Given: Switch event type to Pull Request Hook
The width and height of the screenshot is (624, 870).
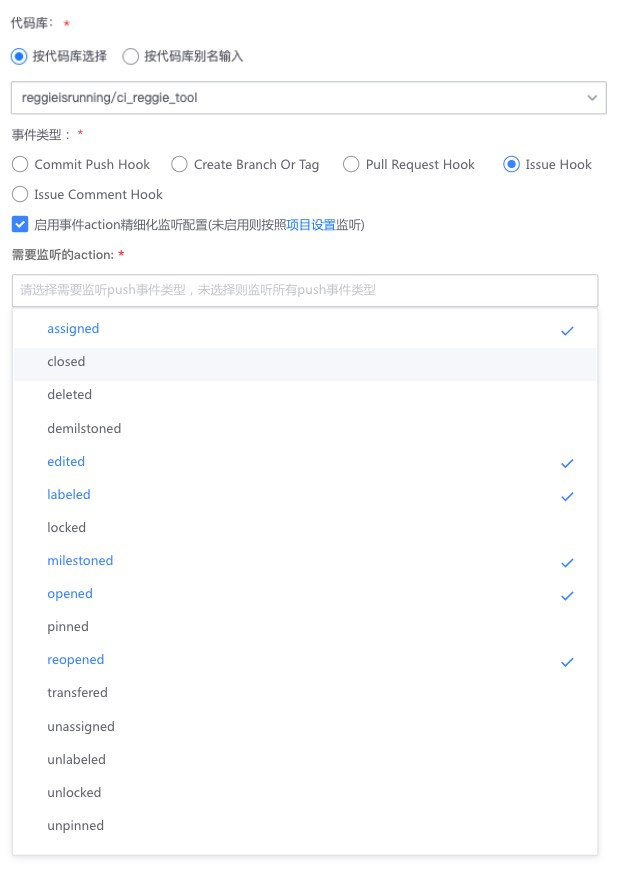Looking at the screenshot, I should tap(351, 164).
